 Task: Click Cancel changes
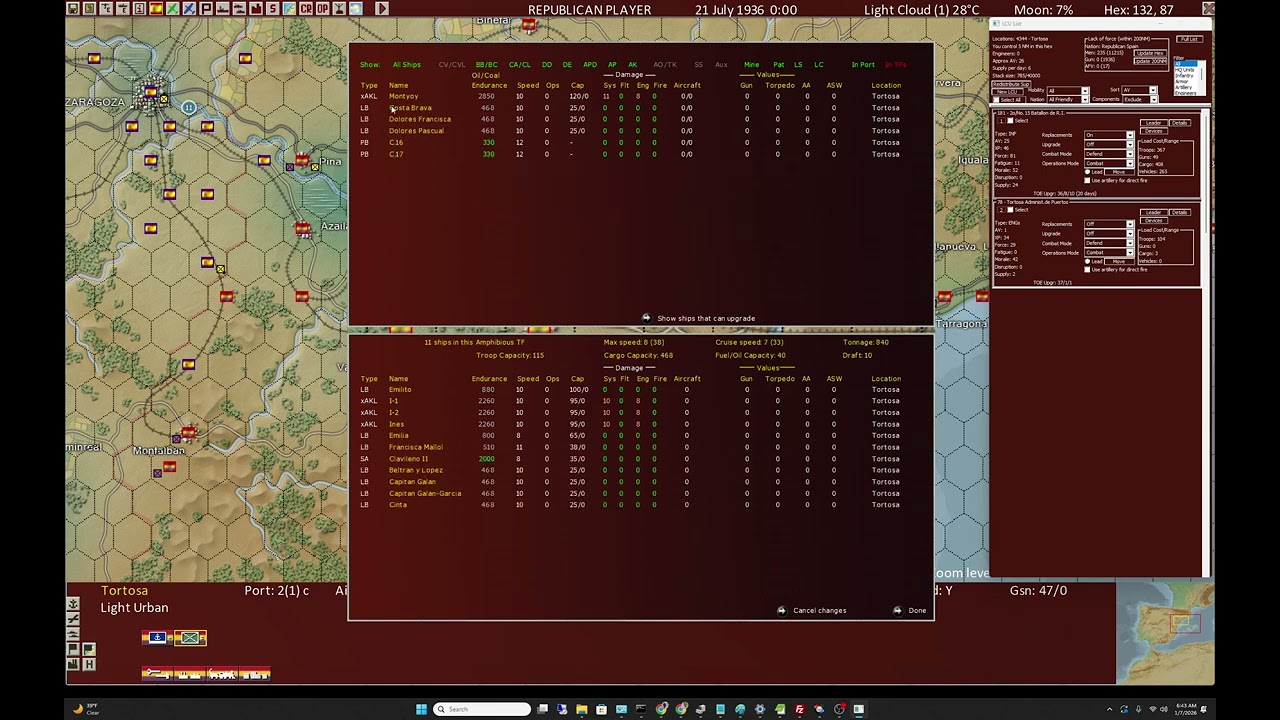coord(812,610)
